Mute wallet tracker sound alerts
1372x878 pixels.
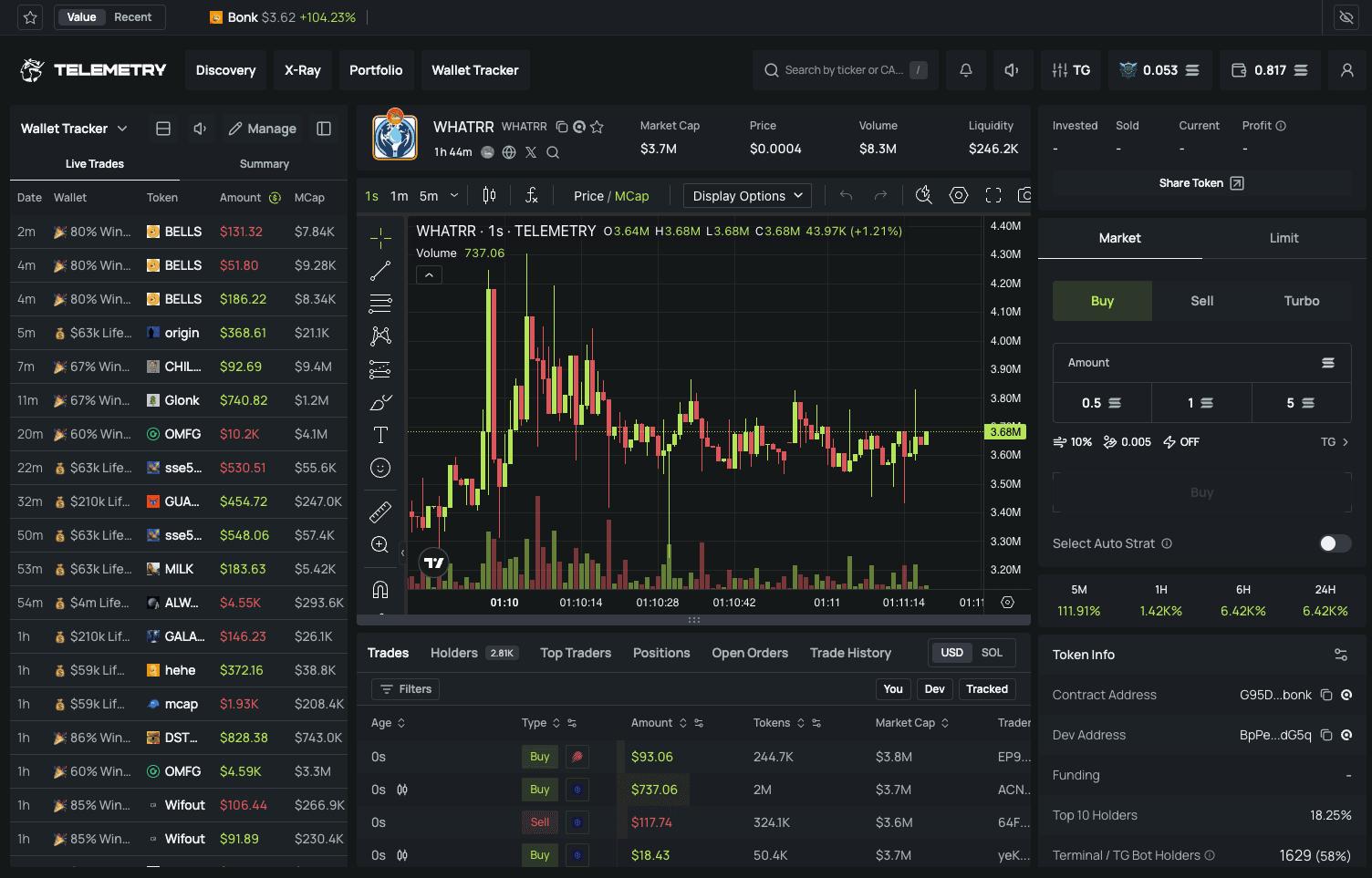pyautogui.click(x=200, y=129)
